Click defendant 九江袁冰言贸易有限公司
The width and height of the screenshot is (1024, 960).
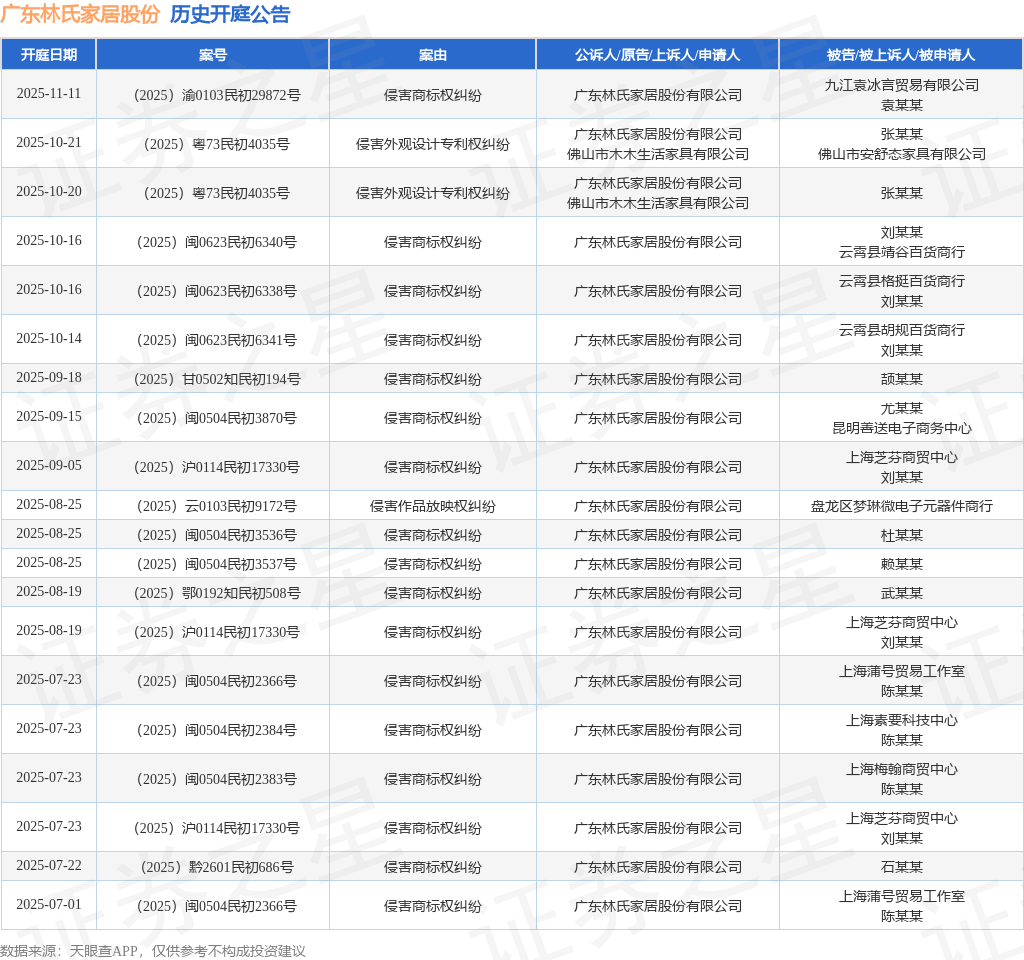(901, 85)
